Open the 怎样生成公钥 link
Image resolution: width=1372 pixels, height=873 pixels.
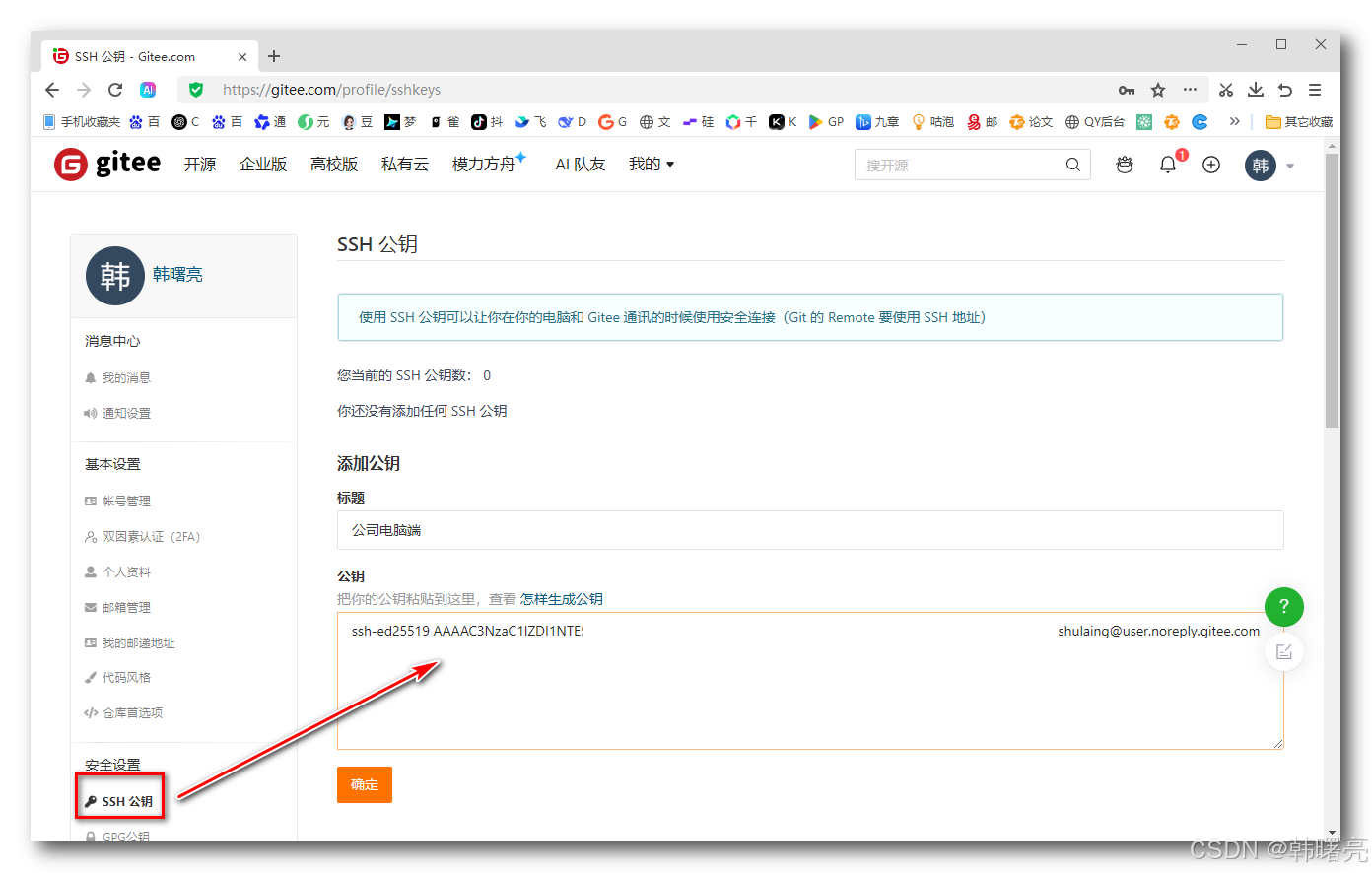tap(562, 599)
